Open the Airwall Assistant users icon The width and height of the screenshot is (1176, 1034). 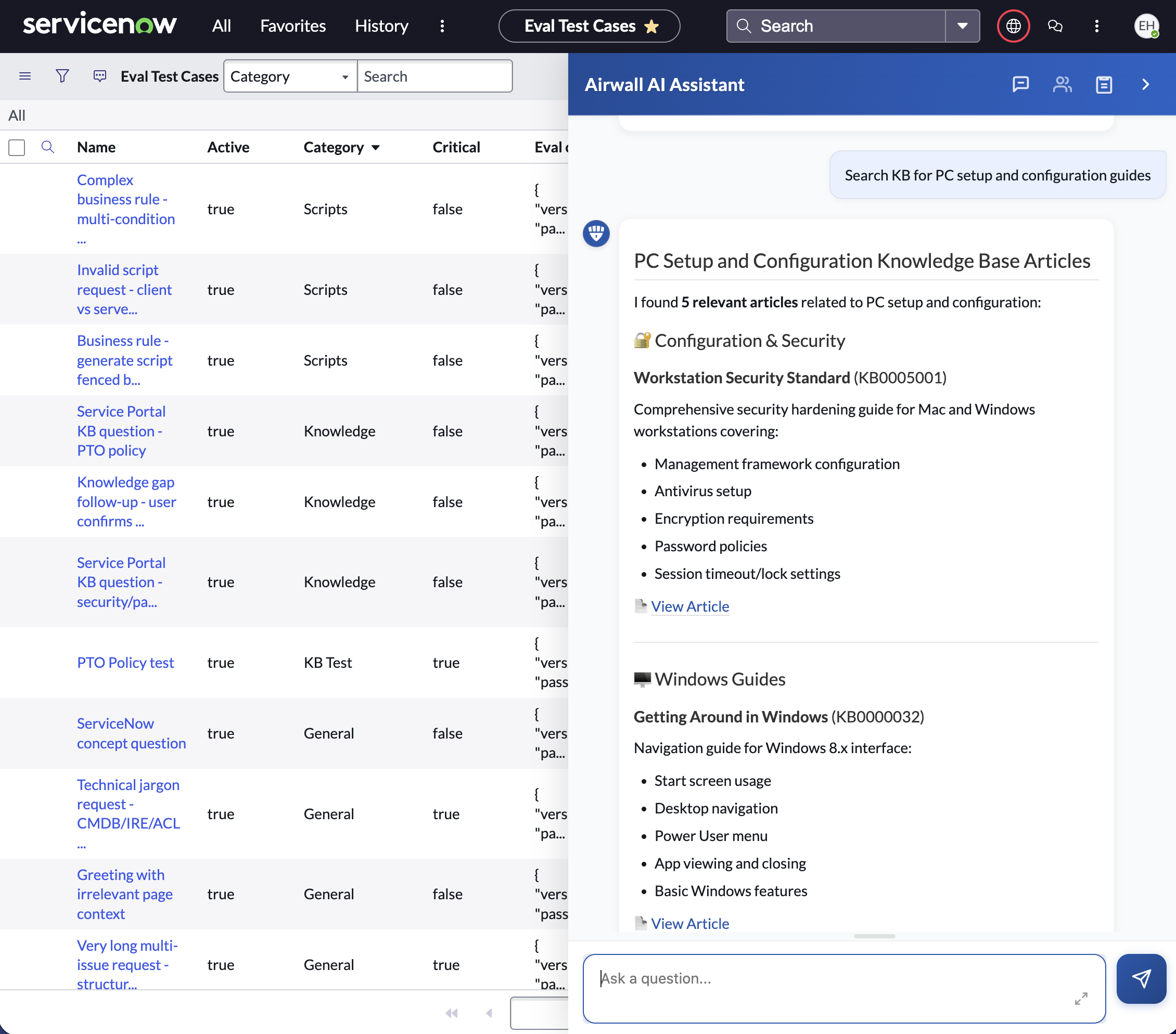click(x=1062, y=85)
